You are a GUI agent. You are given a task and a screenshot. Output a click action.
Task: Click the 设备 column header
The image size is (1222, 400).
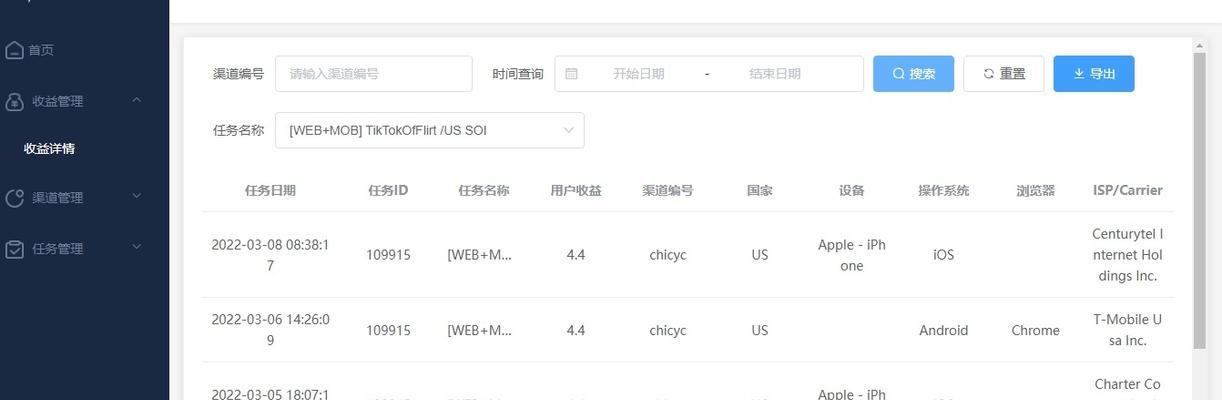pyautogui.click(x=852, y=190)
